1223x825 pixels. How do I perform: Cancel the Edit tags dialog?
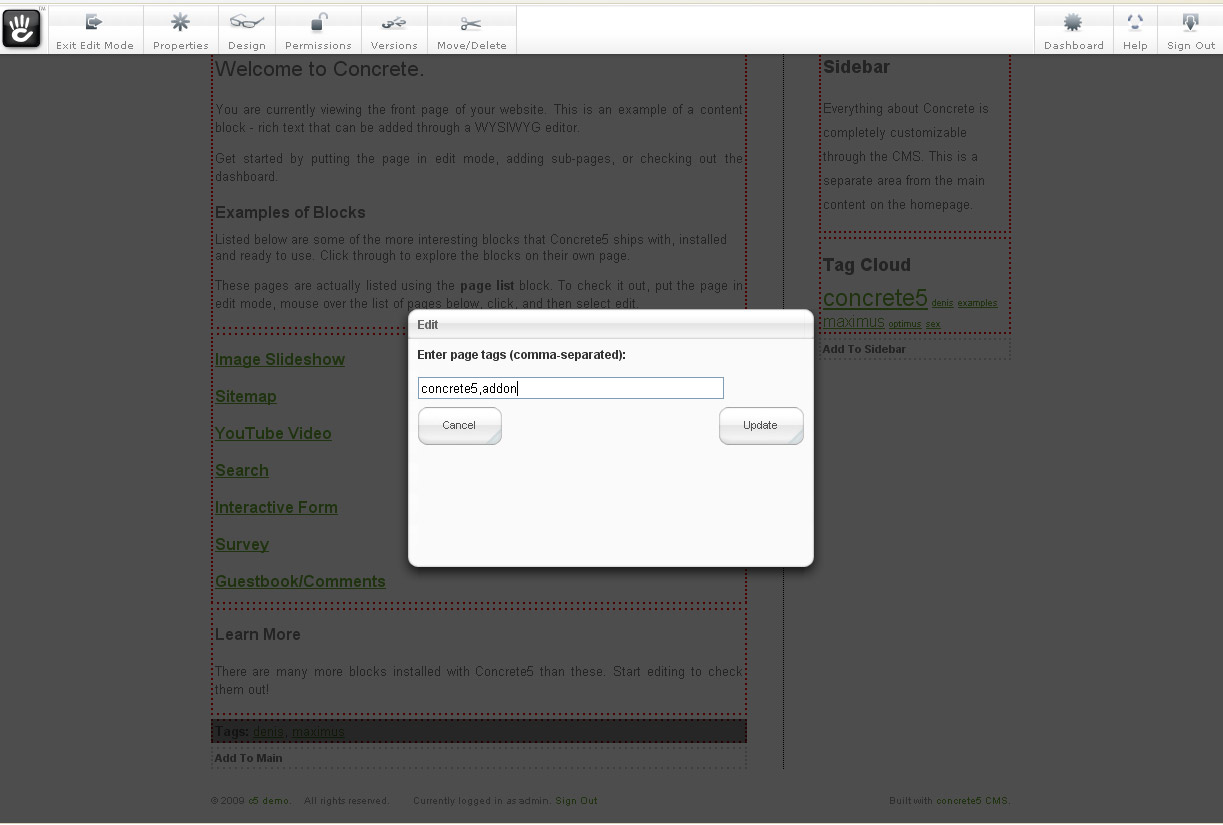[x=459, y=426]
